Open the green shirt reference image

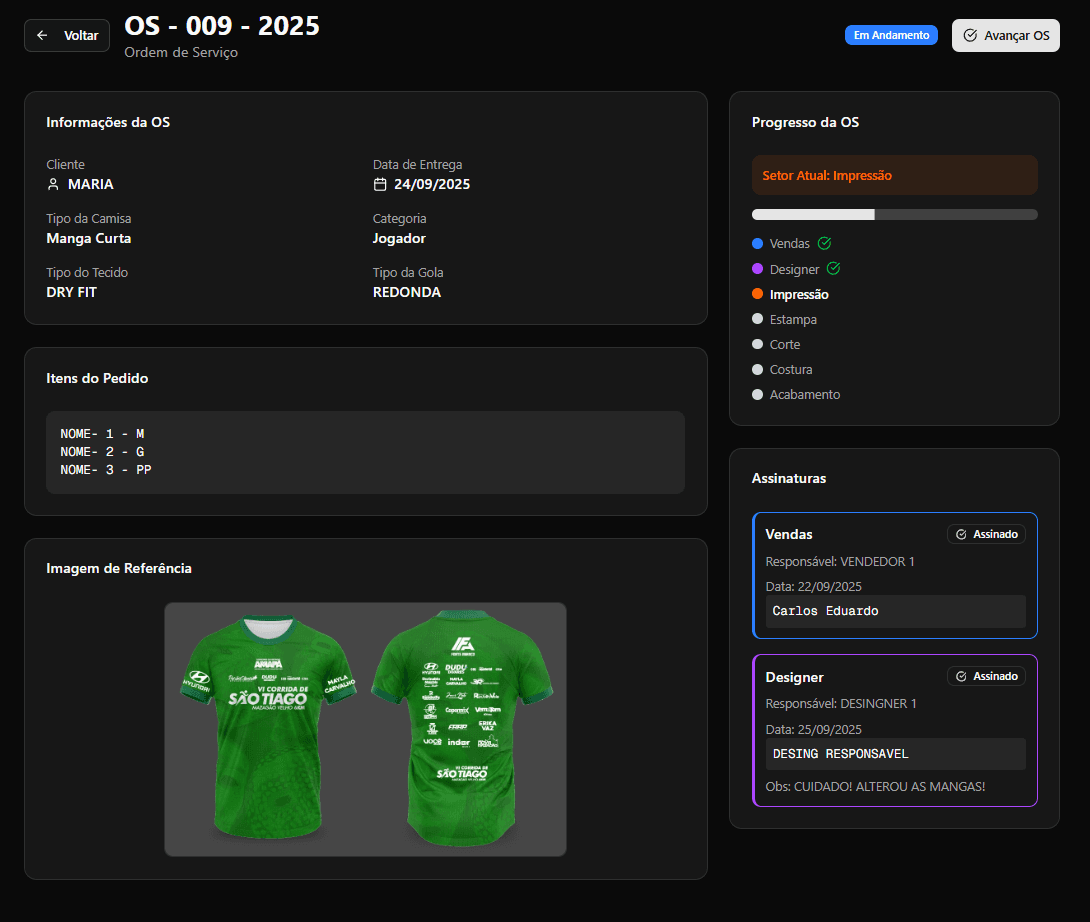pyautogui.click(x=365, y=729)
